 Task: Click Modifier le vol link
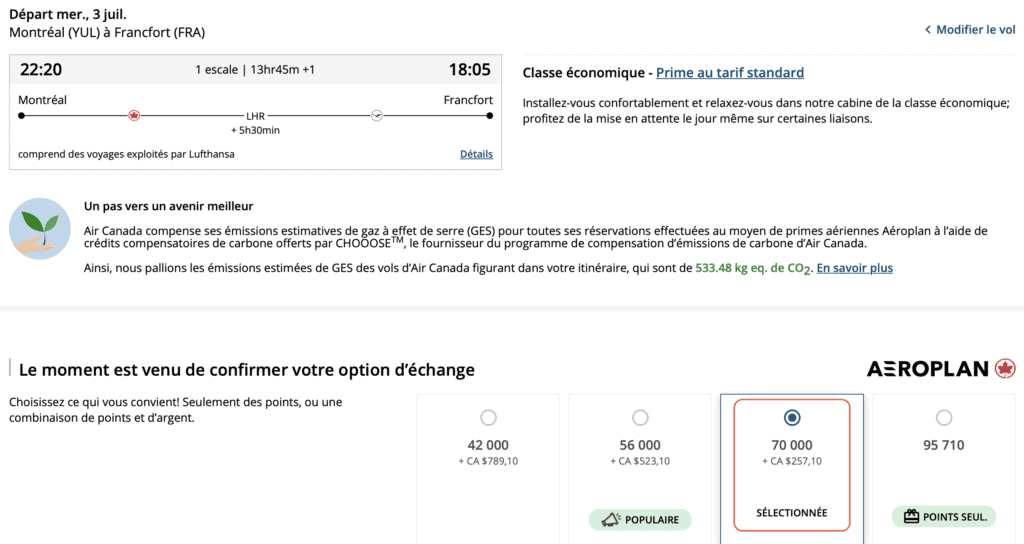(975, 30)
